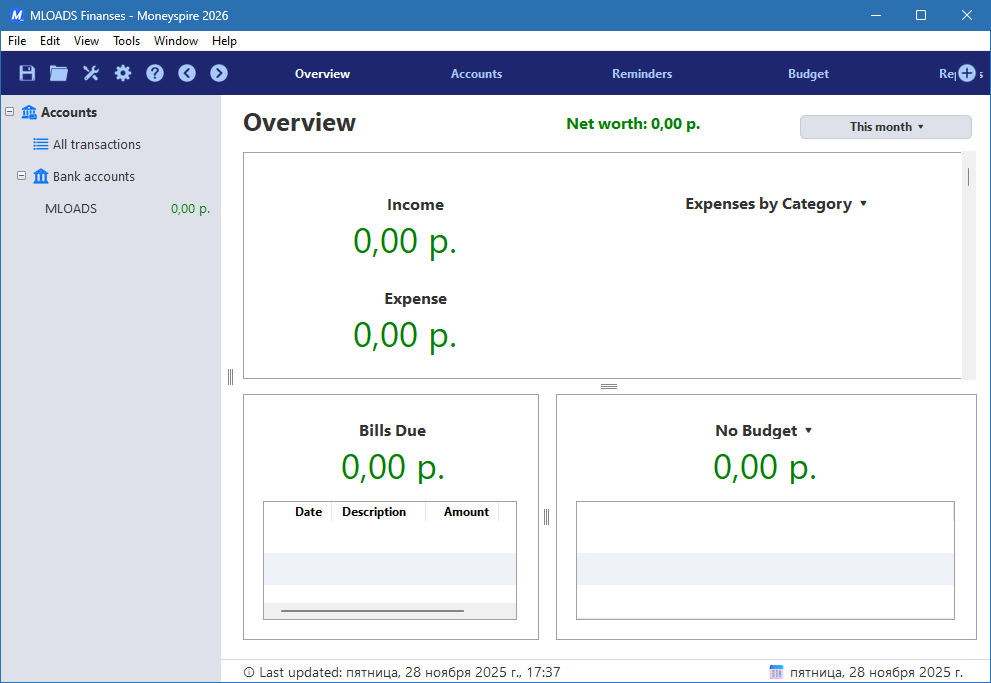Screen dimensions: 991x683
Task: Open settings with the gear icon
Action: click(122, 73)
